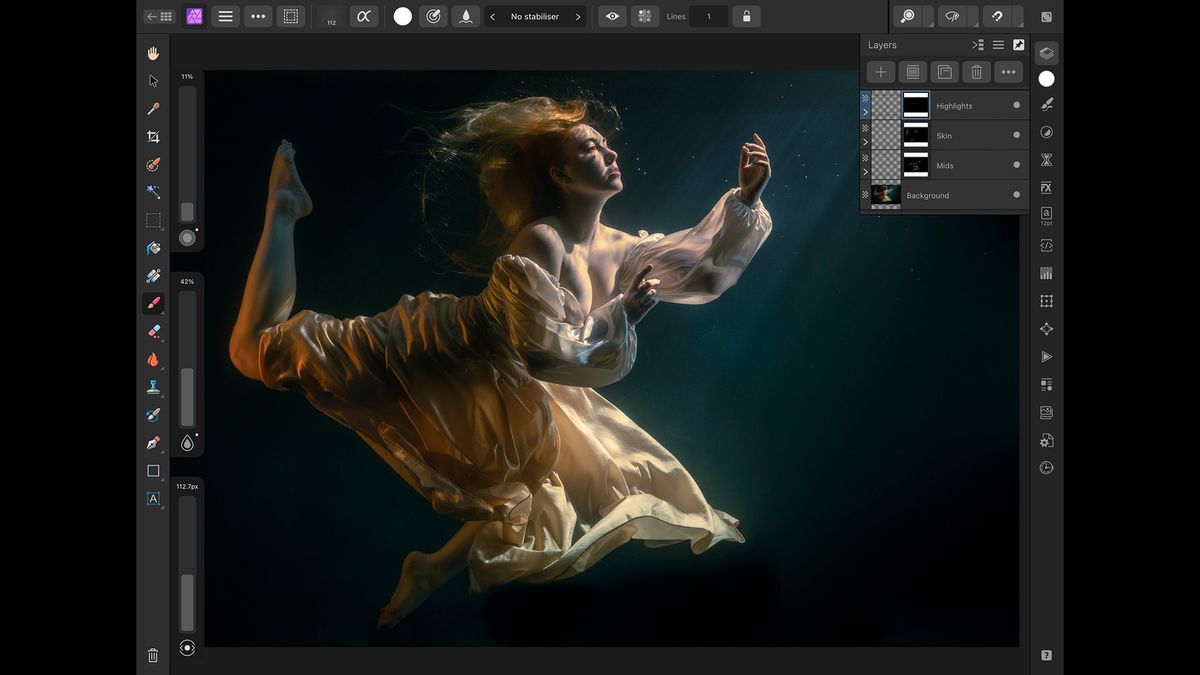Select the white colour swatch in the sidebar
This screenshot has width=1200, height=675.
click(1044, 78)
